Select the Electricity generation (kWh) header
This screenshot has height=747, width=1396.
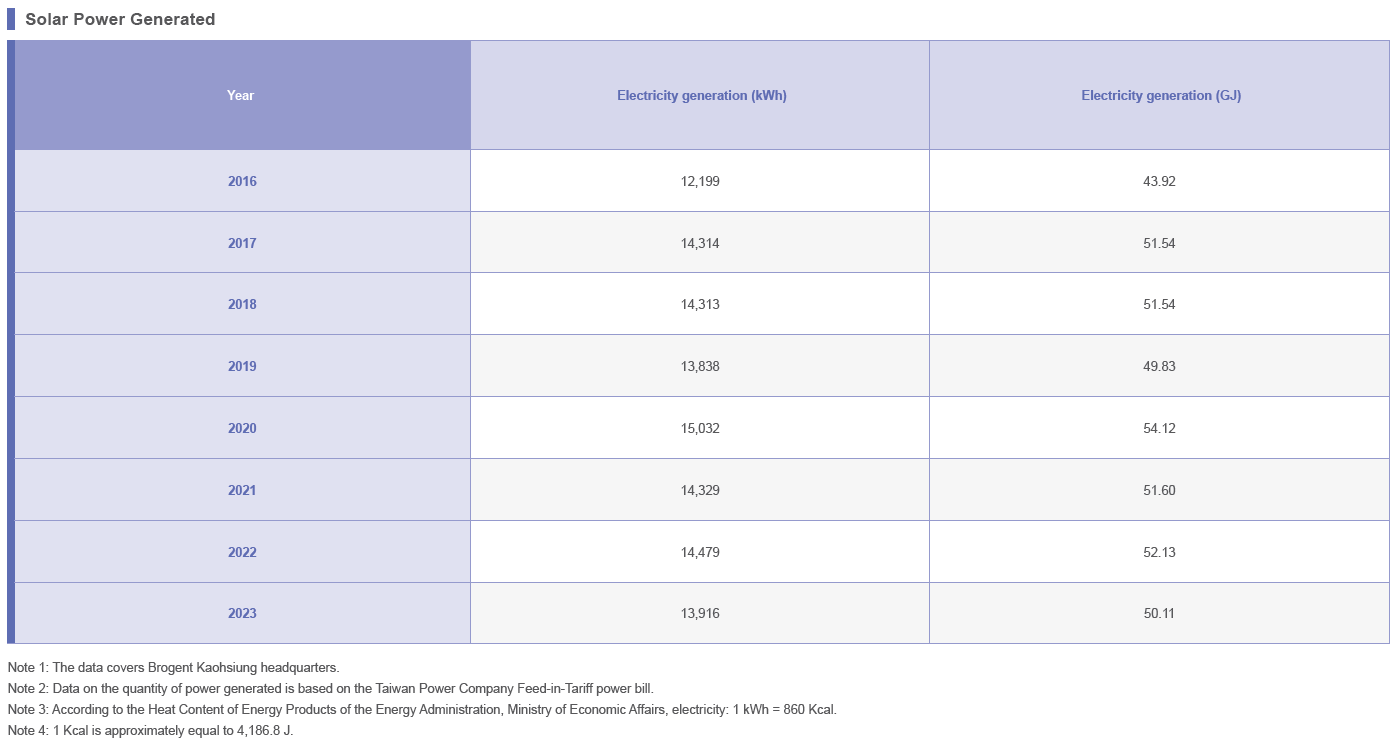coord(701,95)
